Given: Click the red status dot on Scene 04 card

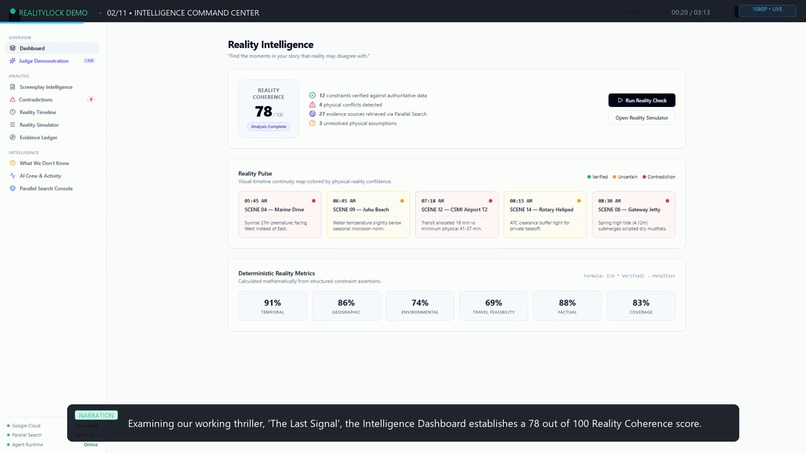Looking at the screenshot, I should click(x=314, y=201).
